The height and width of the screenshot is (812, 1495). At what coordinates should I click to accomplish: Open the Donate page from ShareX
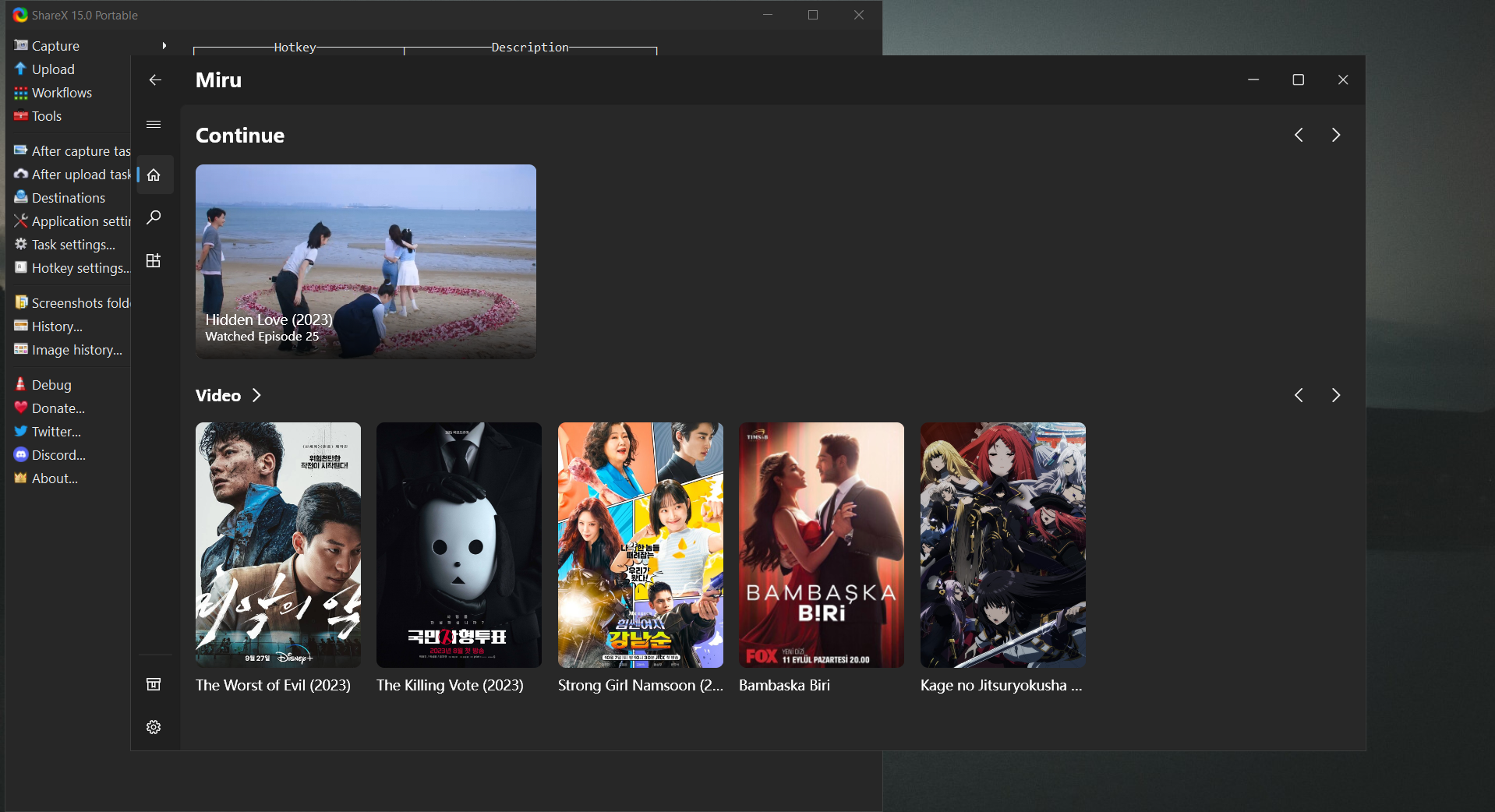pos(57,408)
